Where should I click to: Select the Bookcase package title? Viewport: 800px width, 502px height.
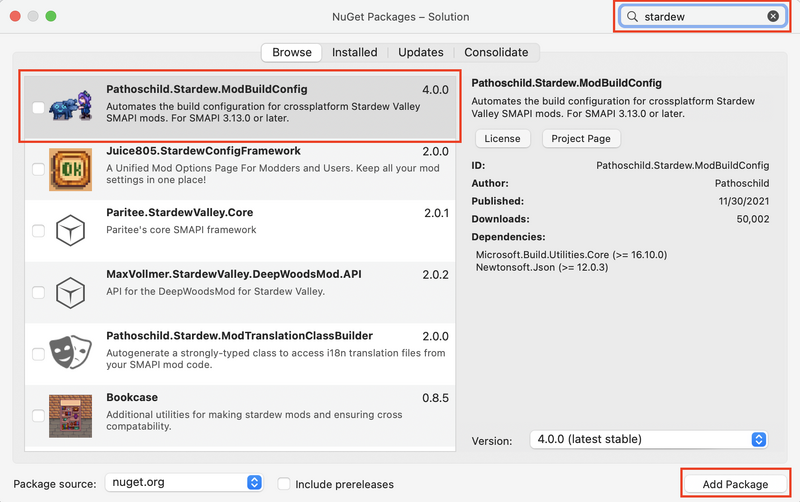132,397
